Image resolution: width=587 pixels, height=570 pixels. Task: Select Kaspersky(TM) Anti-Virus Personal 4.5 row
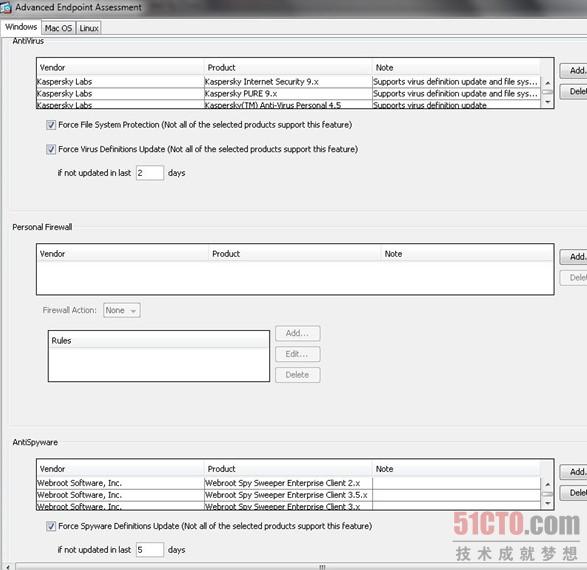[288, 104]
